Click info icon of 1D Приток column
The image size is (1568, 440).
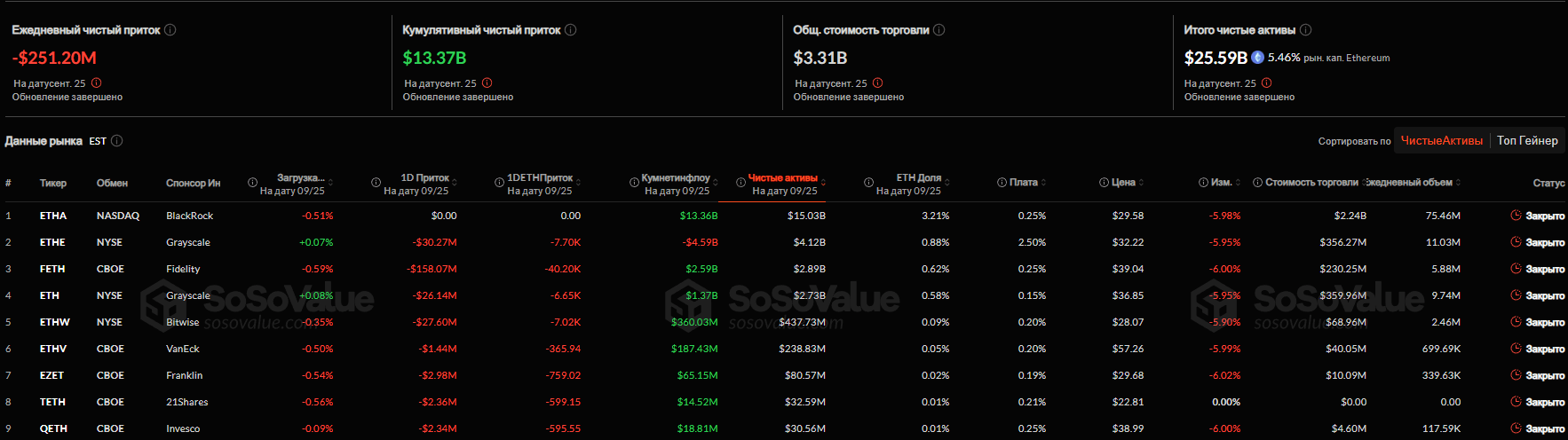(x=376, y=183)
